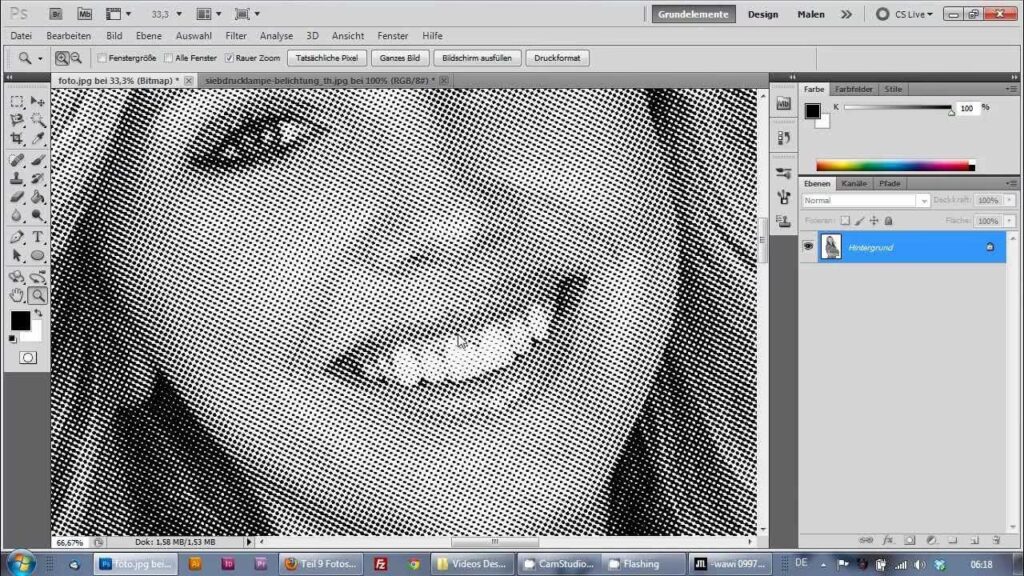Switch to the Kanäle tab
This screenshot has height=576, width=1024.
click(853, 183)
